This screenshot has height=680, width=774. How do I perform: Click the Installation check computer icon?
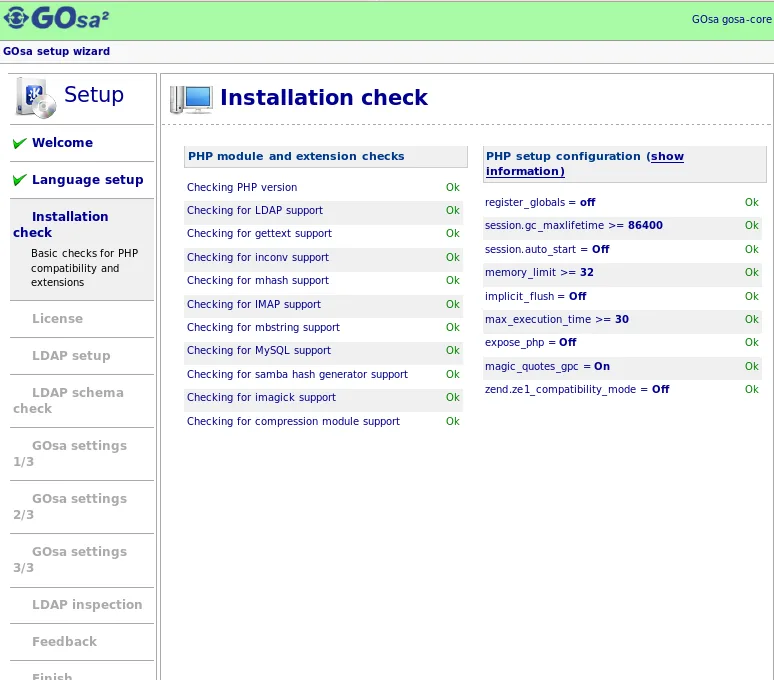192,99
